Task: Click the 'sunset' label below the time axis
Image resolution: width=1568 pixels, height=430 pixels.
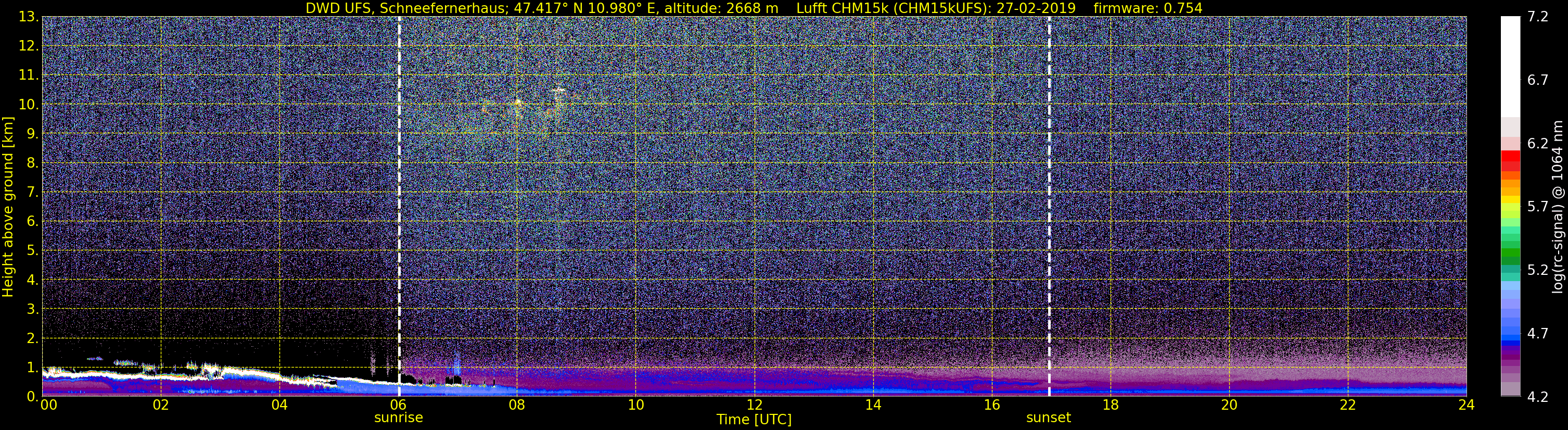Action: 1048,418
